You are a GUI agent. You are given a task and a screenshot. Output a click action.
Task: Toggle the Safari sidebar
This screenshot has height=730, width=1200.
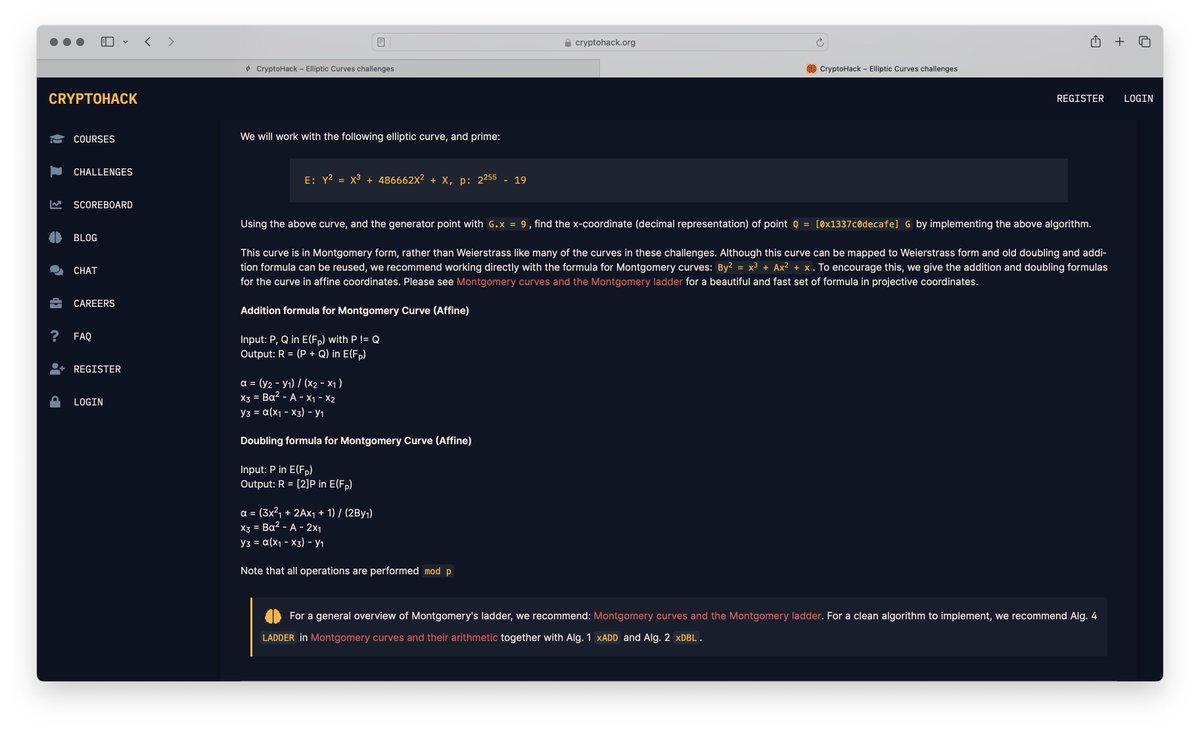coord(106,41)
